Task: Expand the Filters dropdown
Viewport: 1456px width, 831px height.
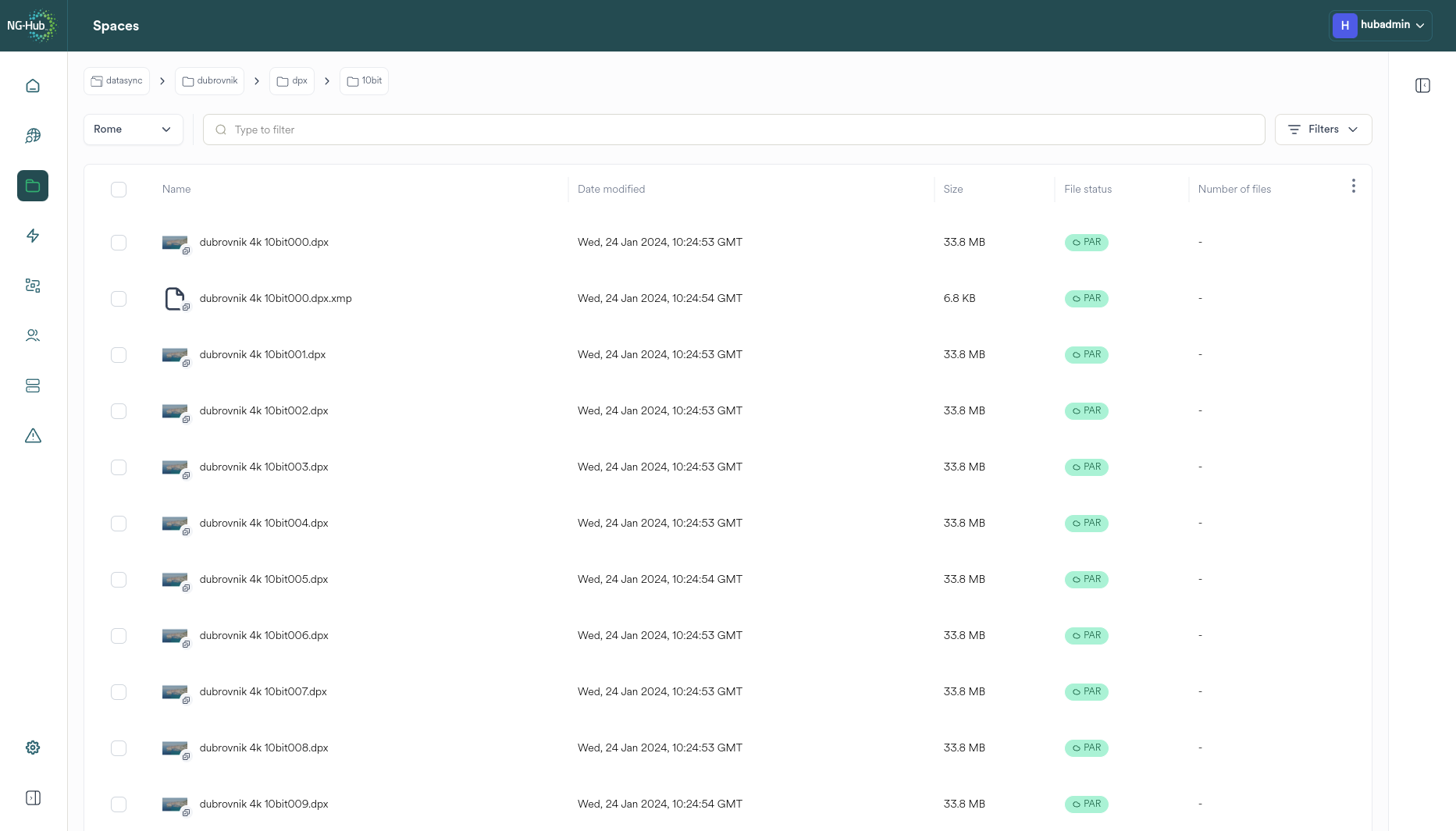Action: [1323, 130]
